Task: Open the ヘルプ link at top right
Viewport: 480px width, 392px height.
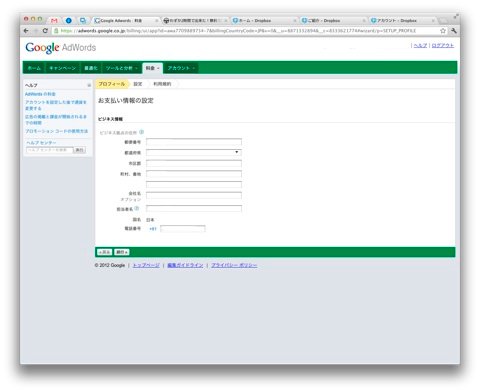Action: point(420,46)
